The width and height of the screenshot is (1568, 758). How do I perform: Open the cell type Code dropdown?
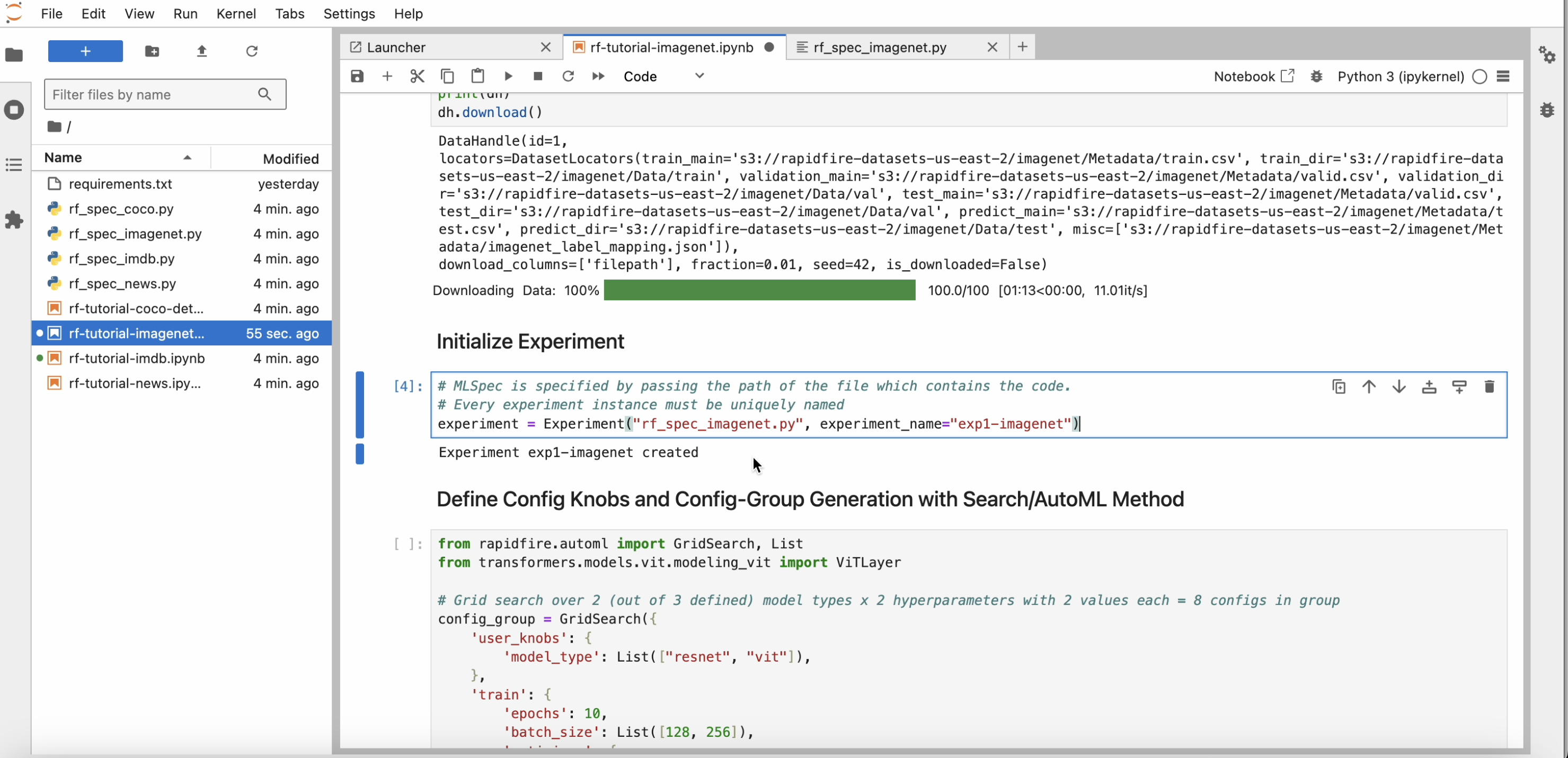663,76
